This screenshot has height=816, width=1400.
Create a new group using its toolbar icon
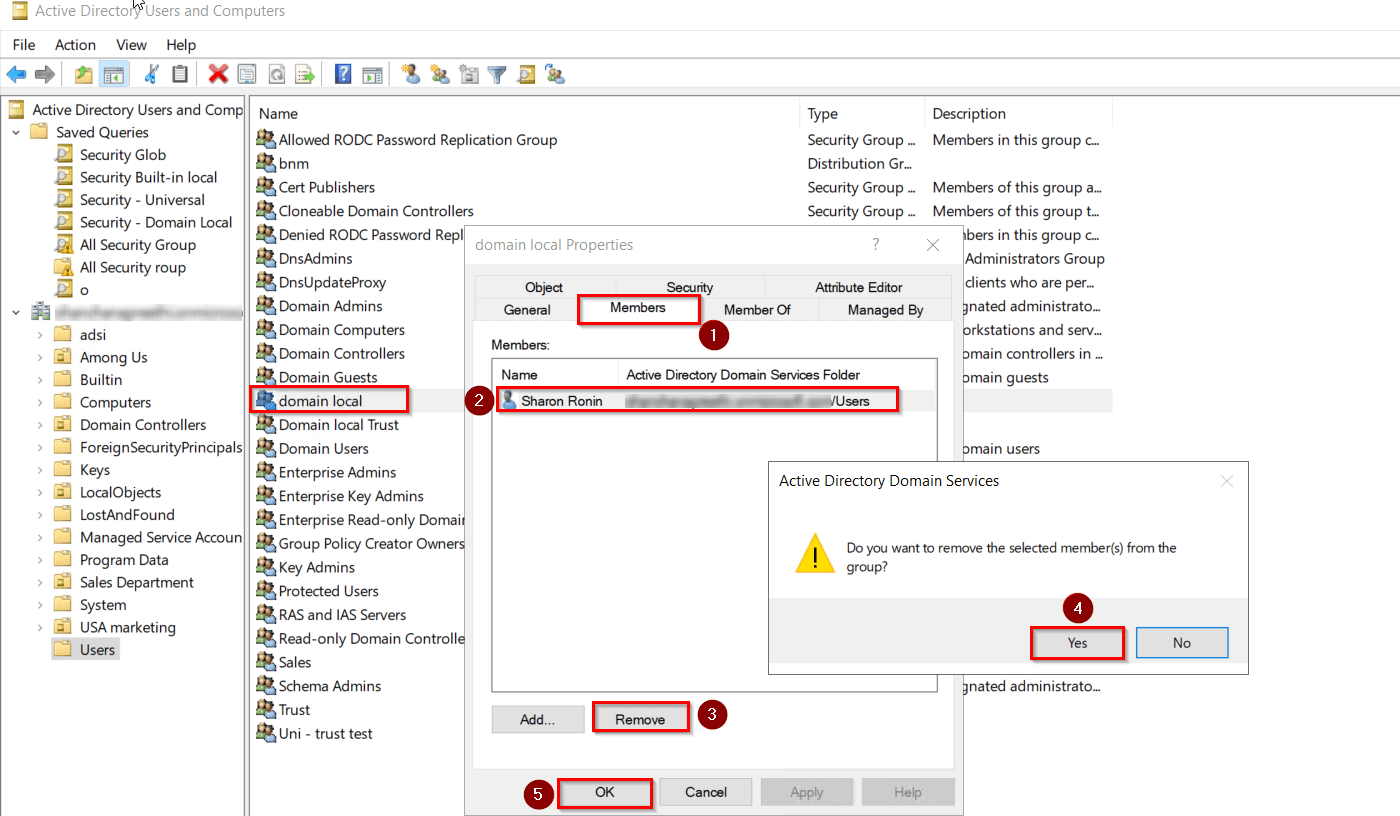(441, 74)
